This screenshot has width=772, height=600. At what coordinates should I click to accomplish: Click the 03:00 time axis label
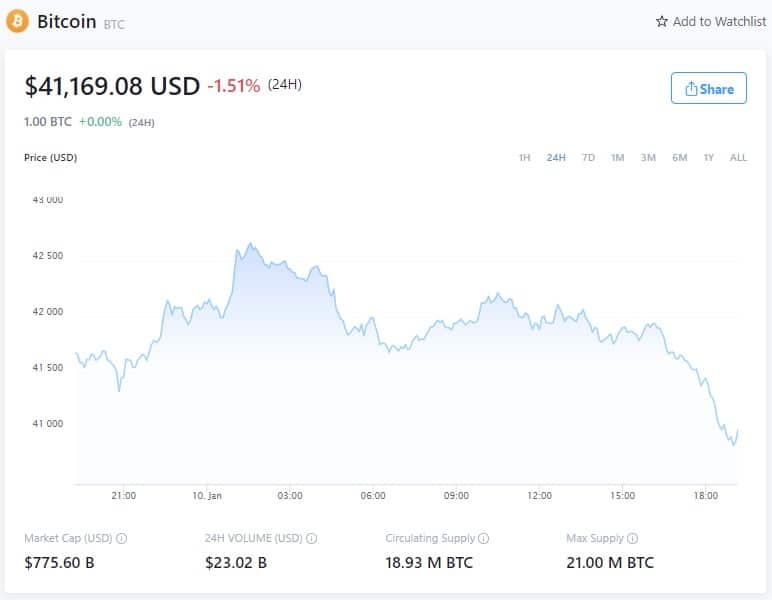click(290, 496)
